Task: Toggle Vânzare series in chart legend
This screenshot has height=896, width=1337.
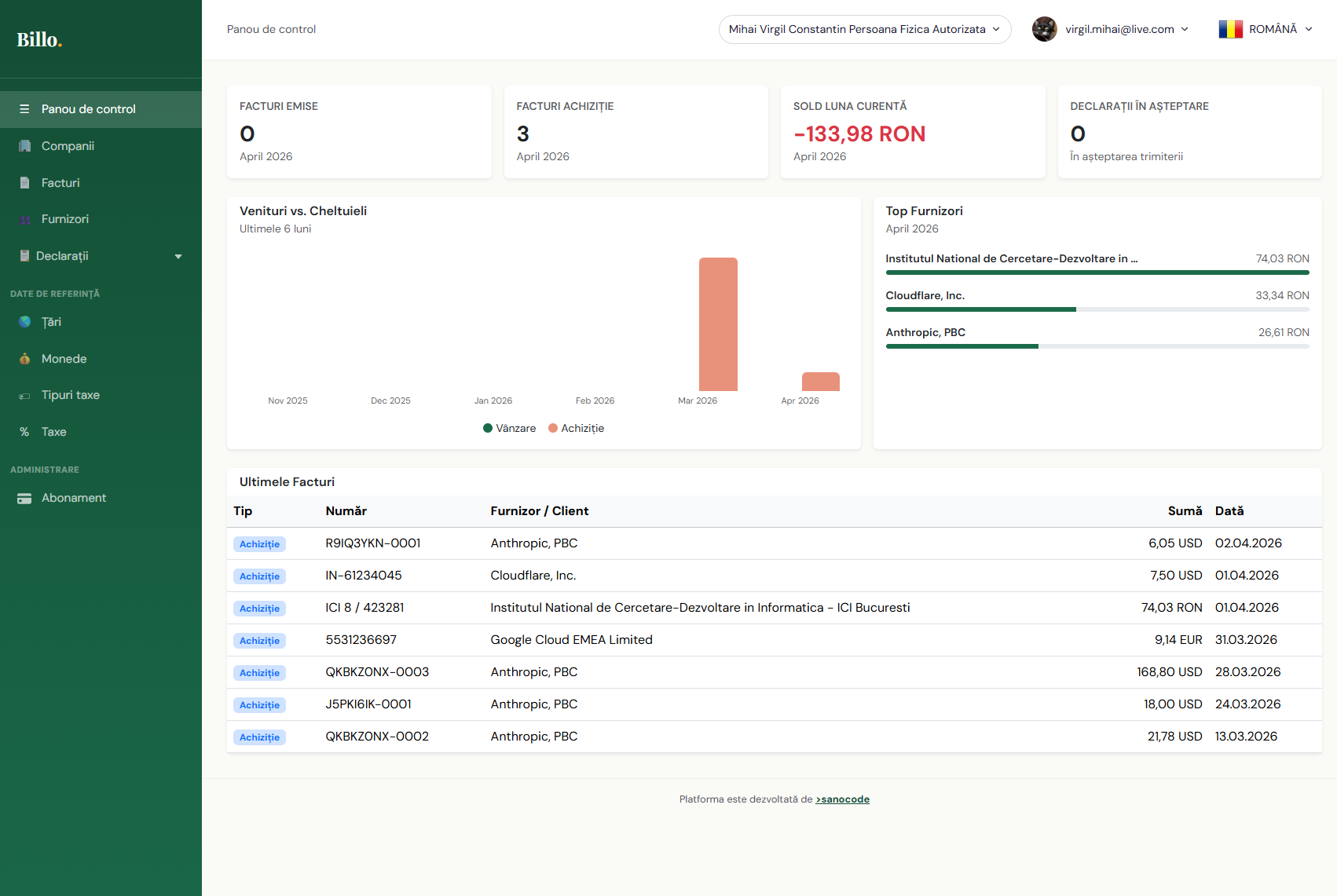Action: pos(509,428)
